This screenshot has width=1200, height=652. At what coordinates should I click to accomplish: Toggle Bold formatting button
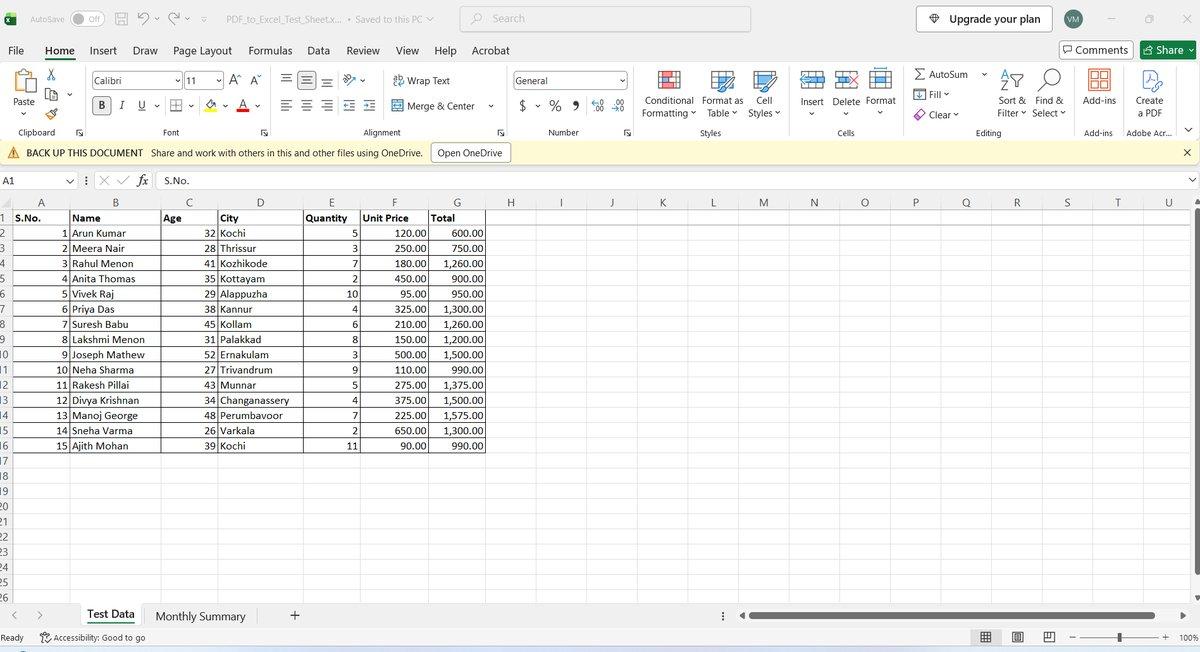[102, 106]
